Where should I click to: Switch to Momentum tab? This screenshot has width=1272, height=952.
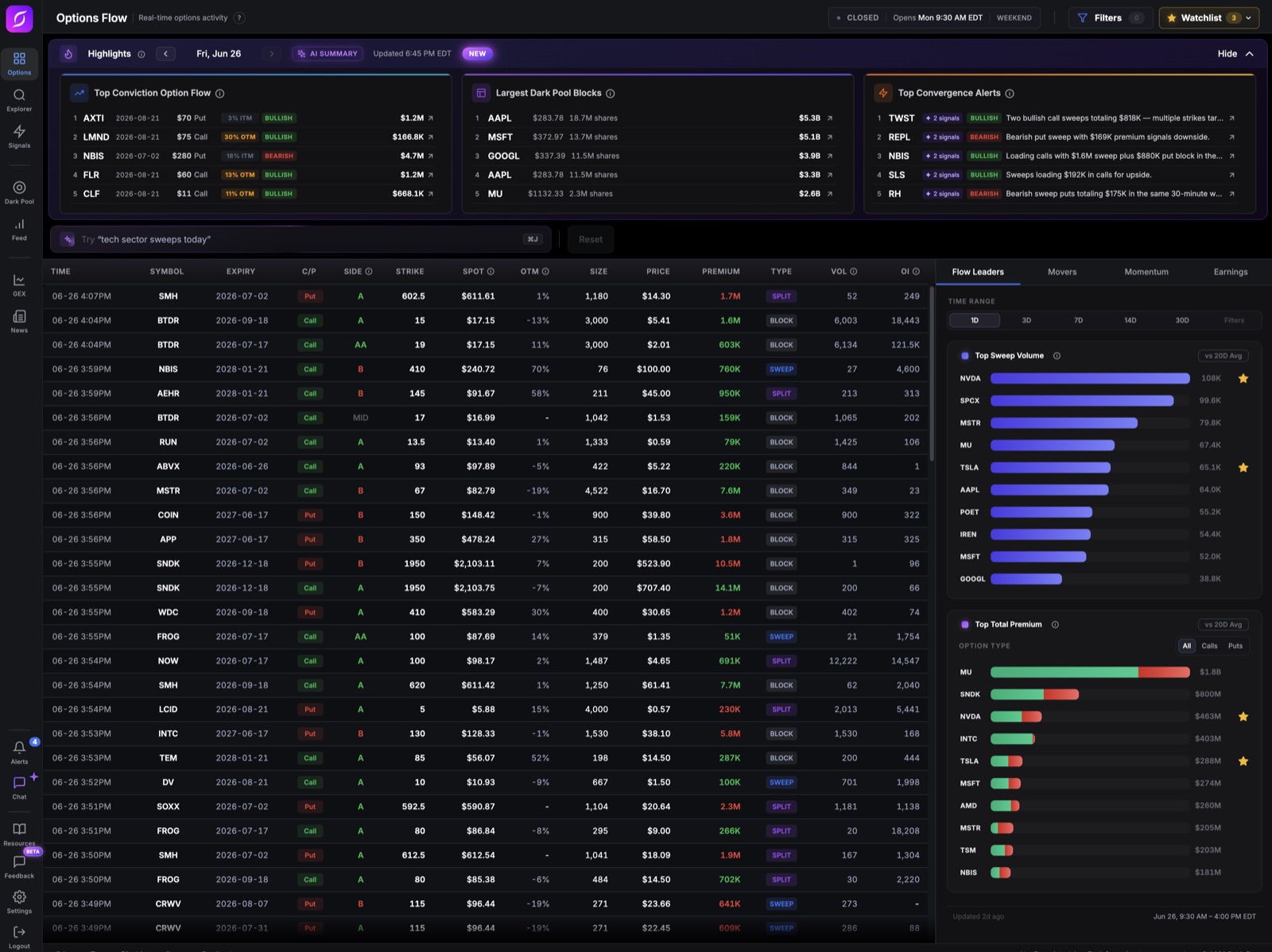click(x=1146, y=272)
